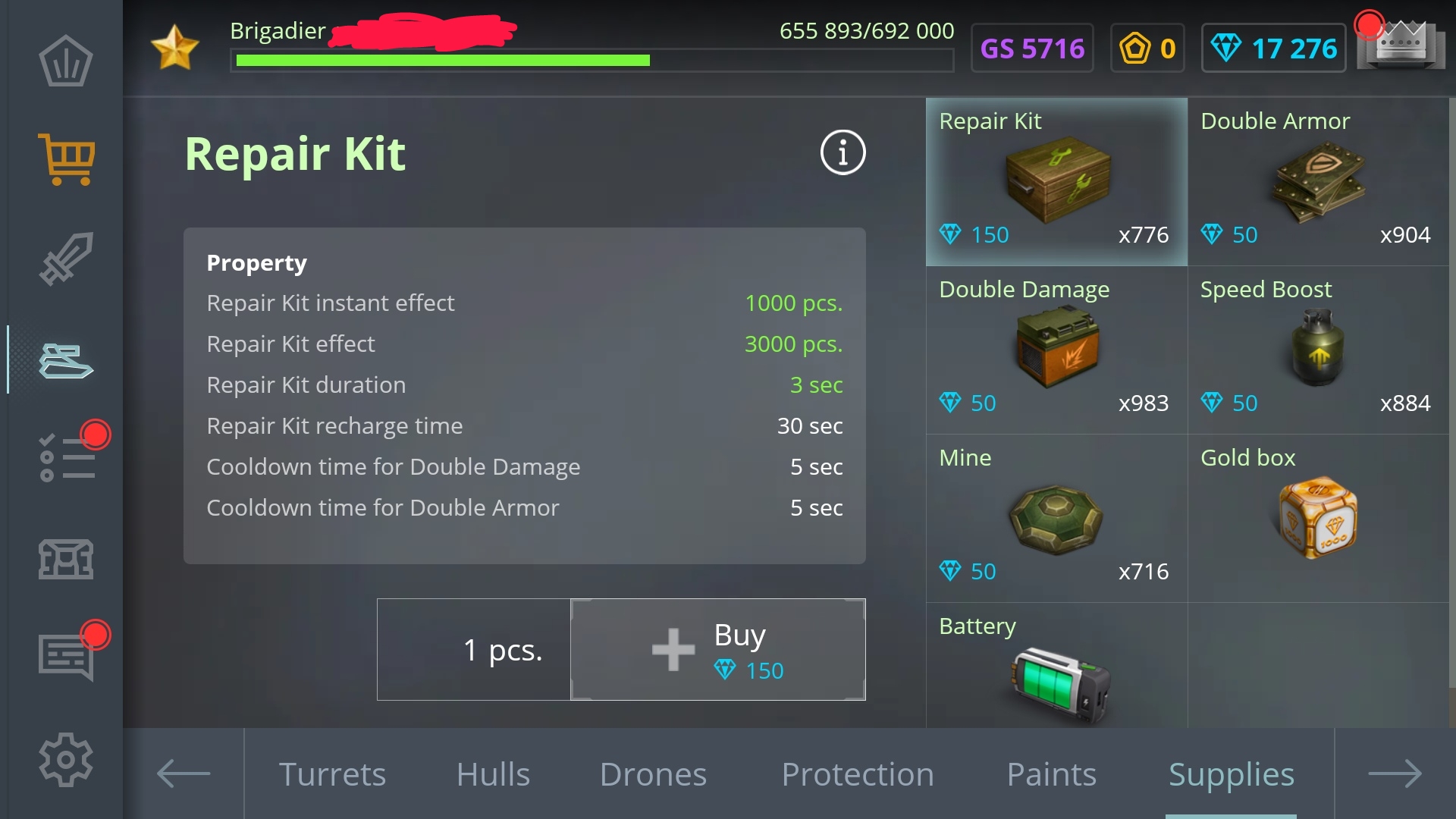1456x819 pixels.
Task: Open the home shield icon in sidebar
Action: (66, 61)
